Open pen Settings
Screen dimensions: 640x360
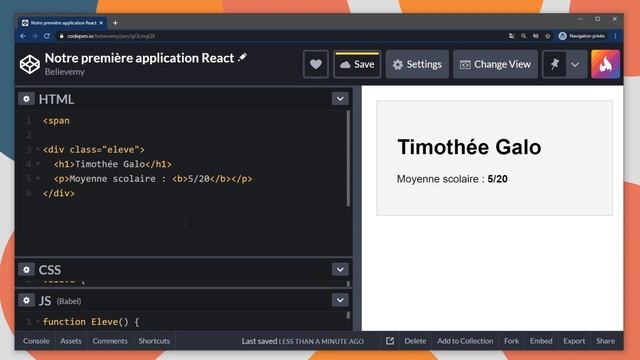click(x=417, y=64)
